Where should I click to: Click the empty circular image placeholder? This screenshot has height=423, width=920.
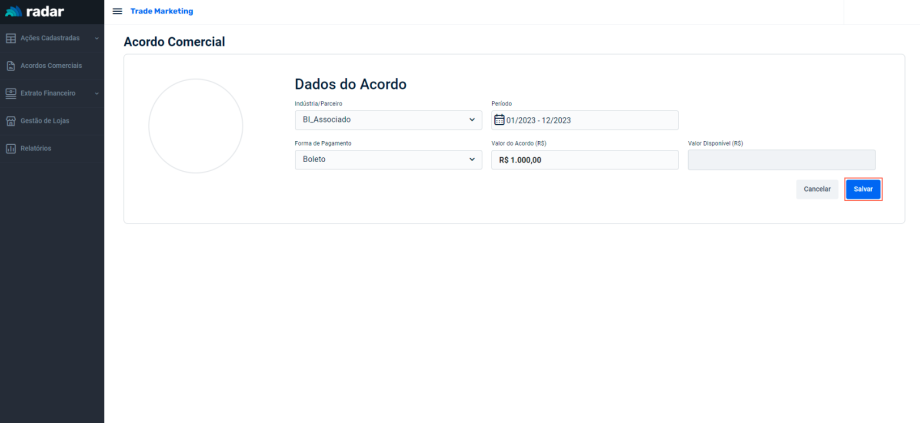(x=196, y=126)
